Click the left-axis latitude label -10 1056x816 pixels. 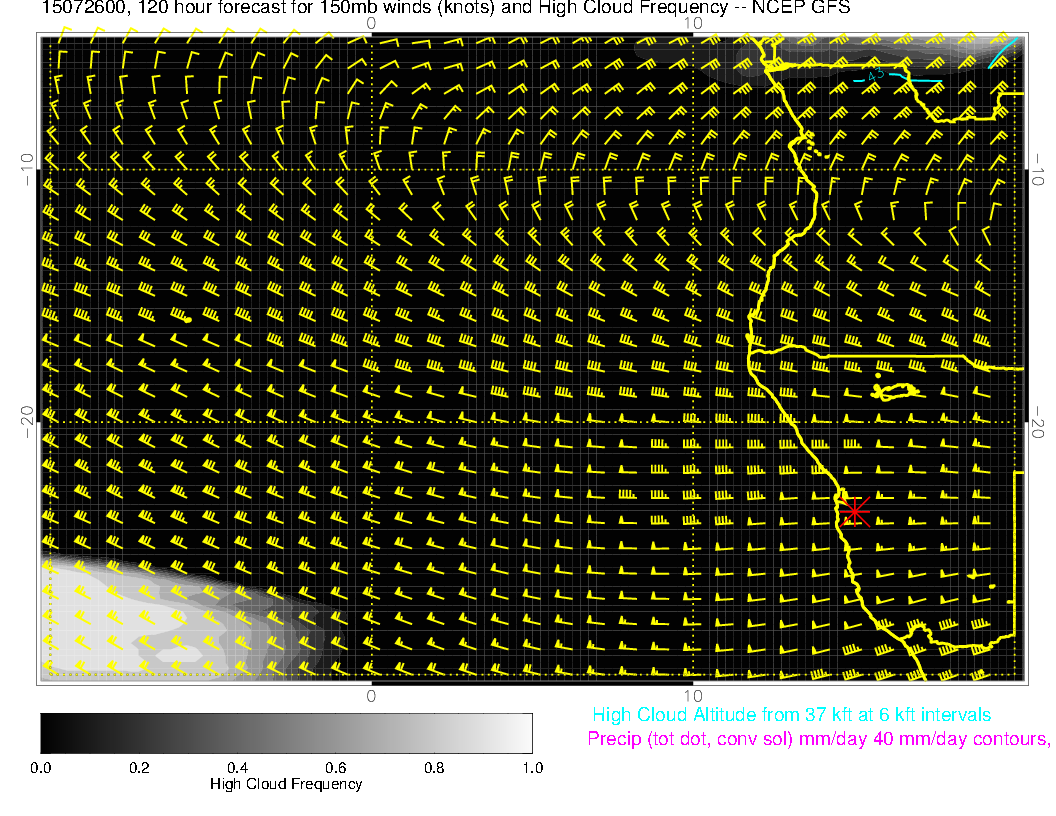click(x=27, y=169)
